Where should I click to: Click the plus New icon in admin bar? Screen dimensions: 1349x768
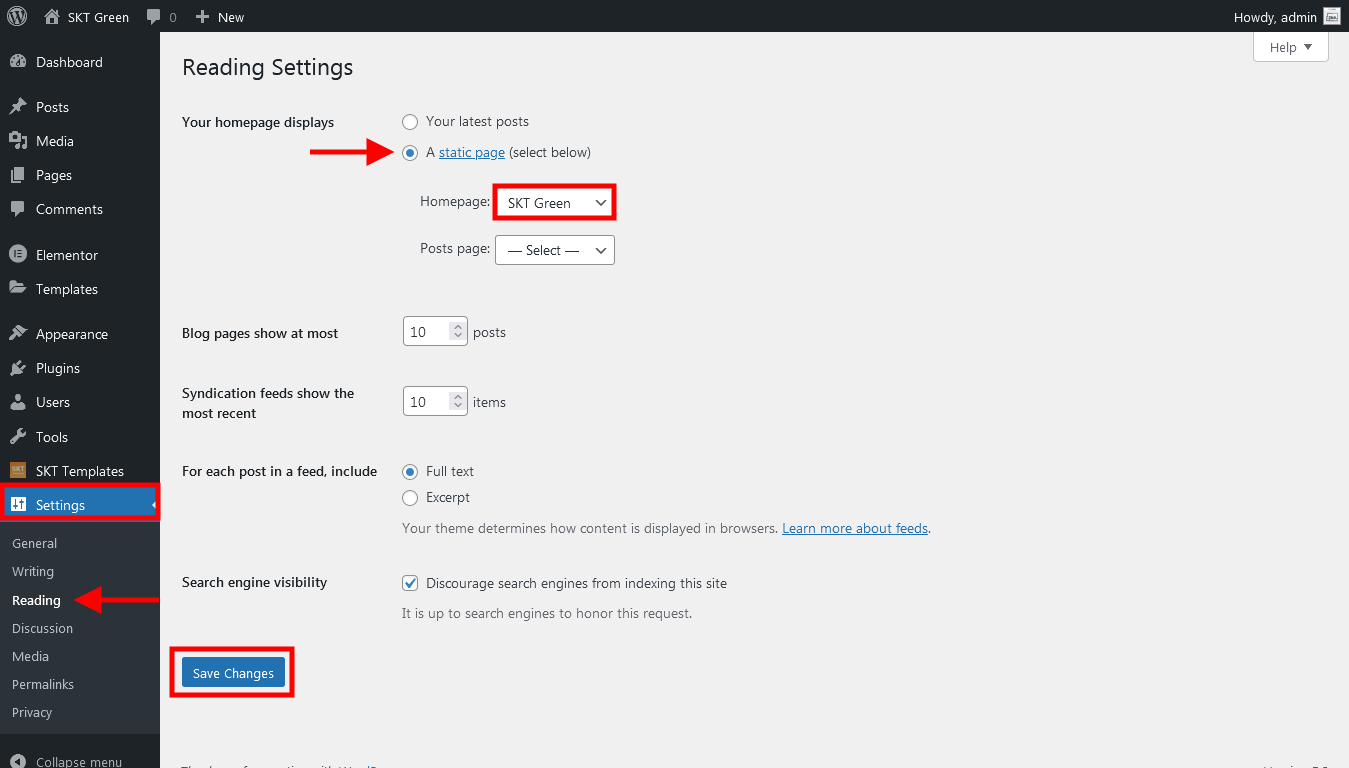pos(202,17)
